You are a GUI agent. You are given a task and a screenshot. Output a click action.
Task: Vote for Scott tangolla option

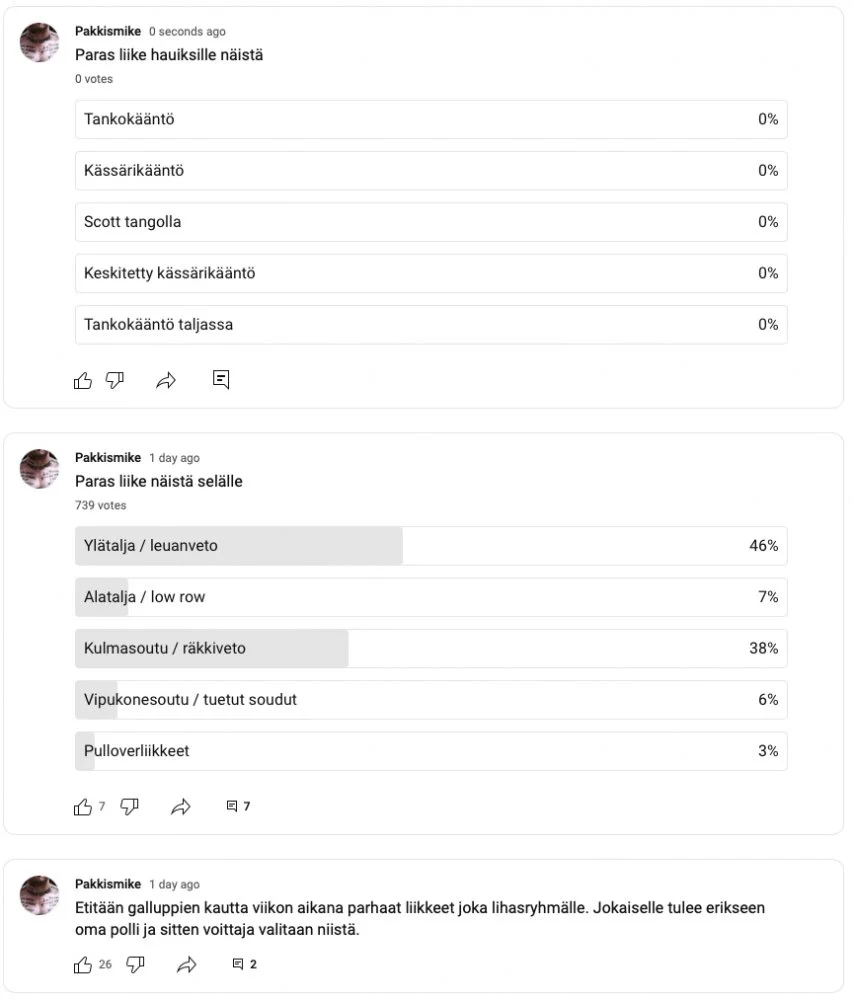(x=431, y=222)
